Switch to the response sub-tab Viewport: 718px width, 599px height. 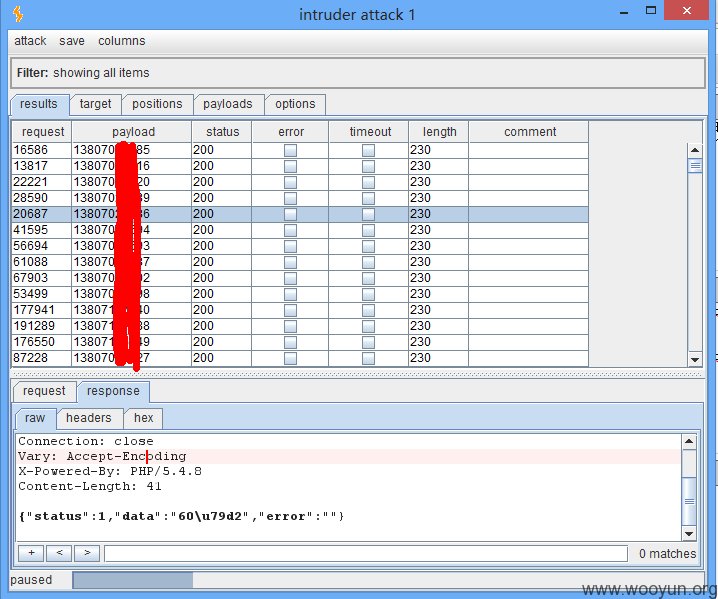click(x=113, y=391)
